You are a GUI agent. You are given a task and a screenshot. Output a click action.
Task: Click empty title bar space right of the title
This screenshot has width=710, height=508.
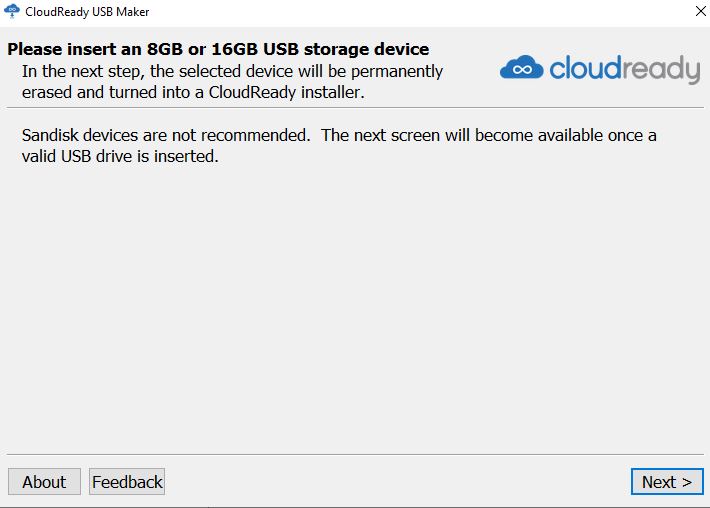point(400,12)
